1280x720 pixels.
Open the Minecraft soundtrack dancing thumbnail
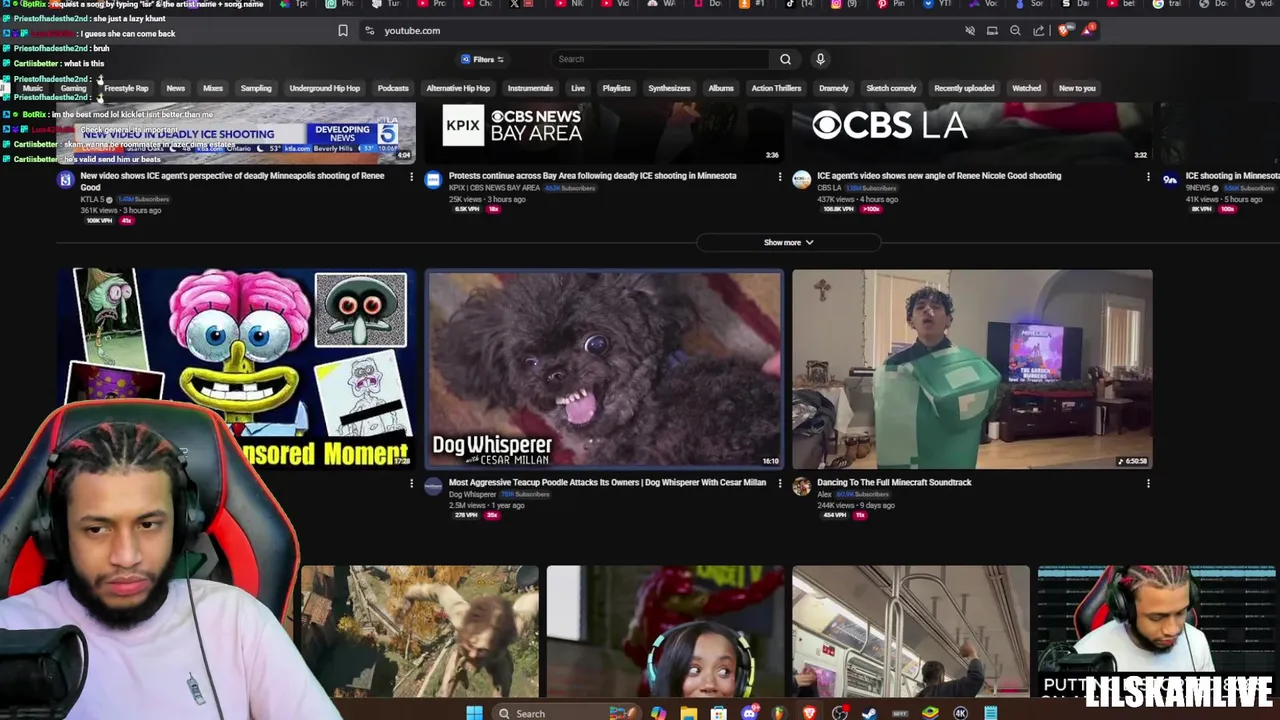tap(972, 369)
